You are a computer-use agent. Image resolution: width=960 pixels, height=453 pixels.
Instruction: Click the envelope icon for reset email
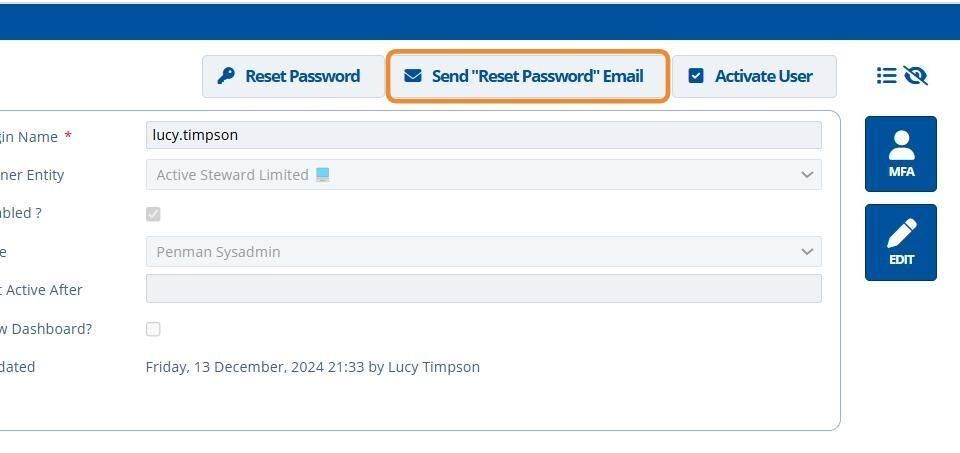click(x=413, y=76)
